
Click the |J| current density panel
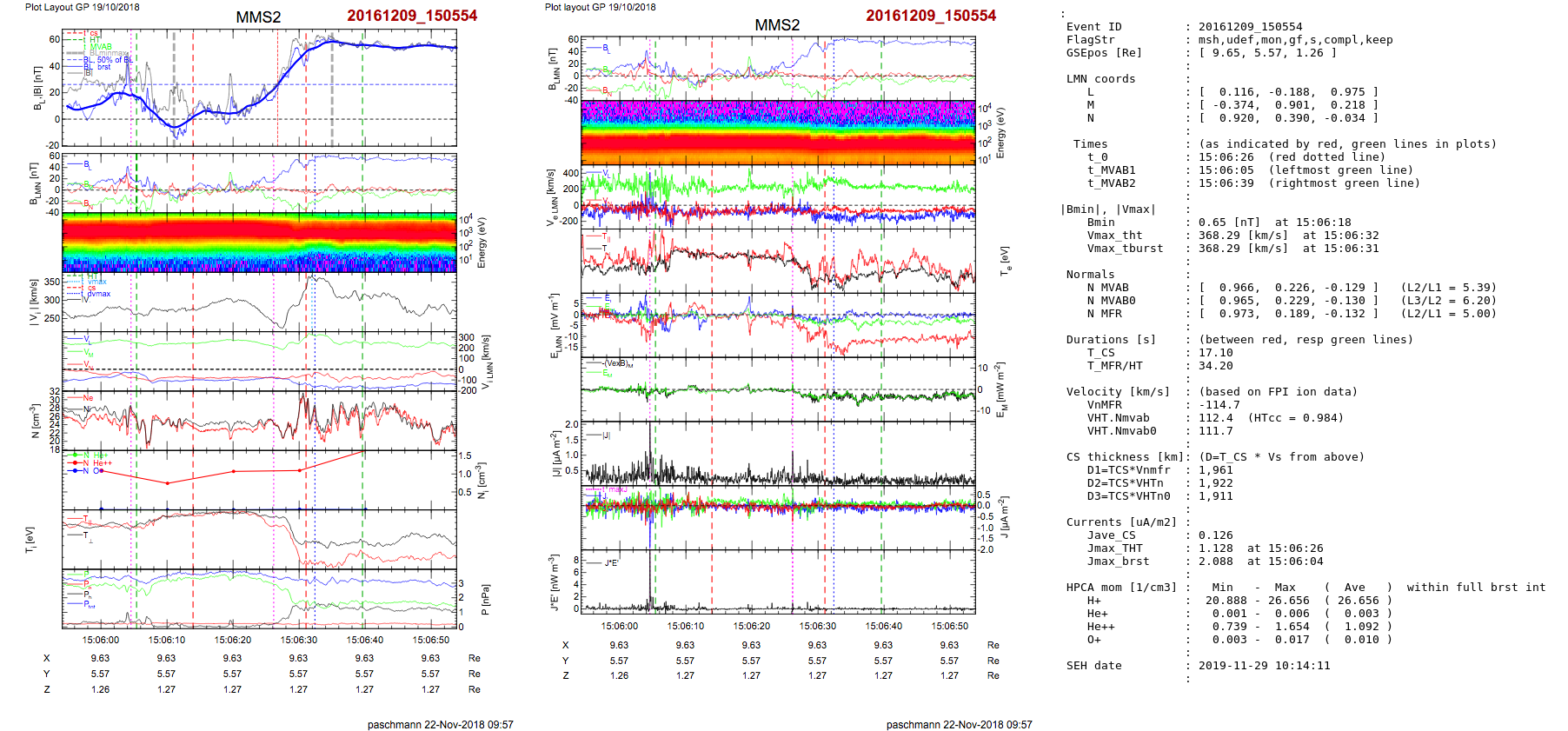pos(778,452)
